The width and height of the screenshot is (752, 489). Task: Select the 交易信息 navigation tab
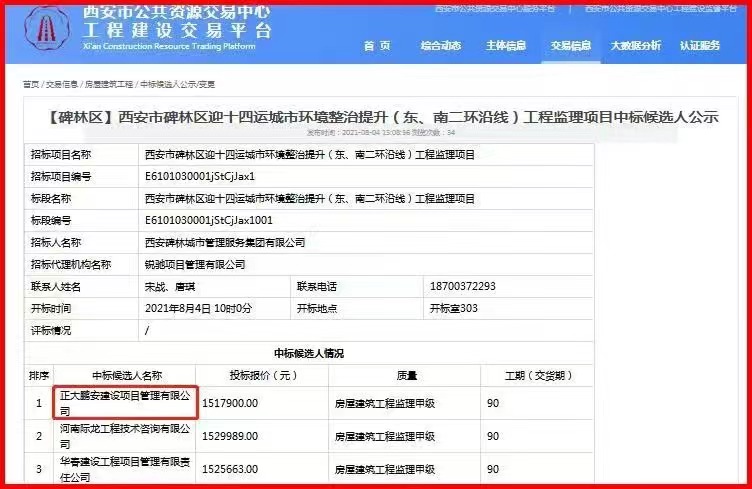[571, 46]
